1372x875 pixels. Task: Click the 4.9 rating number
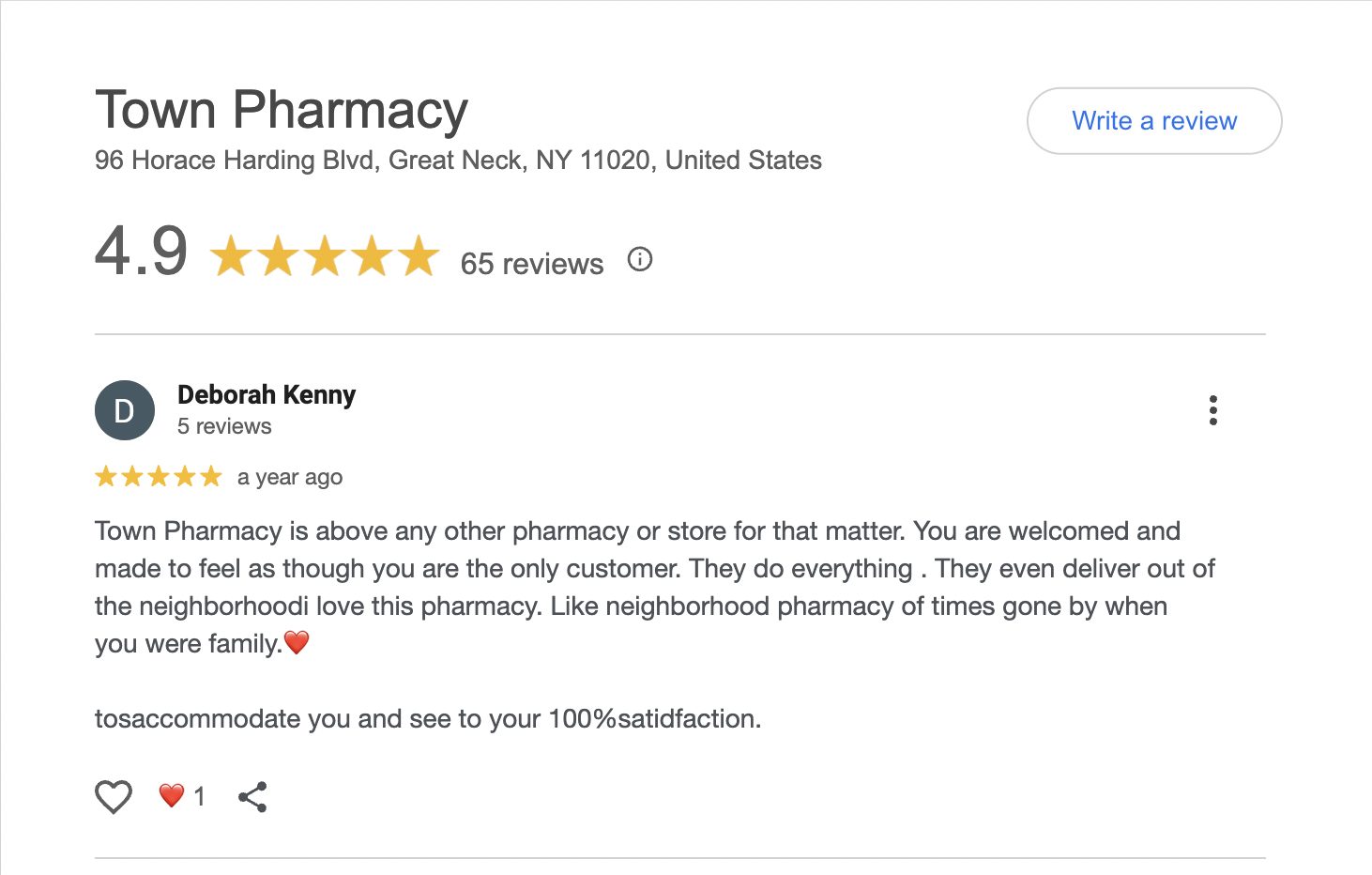point(142,252)
